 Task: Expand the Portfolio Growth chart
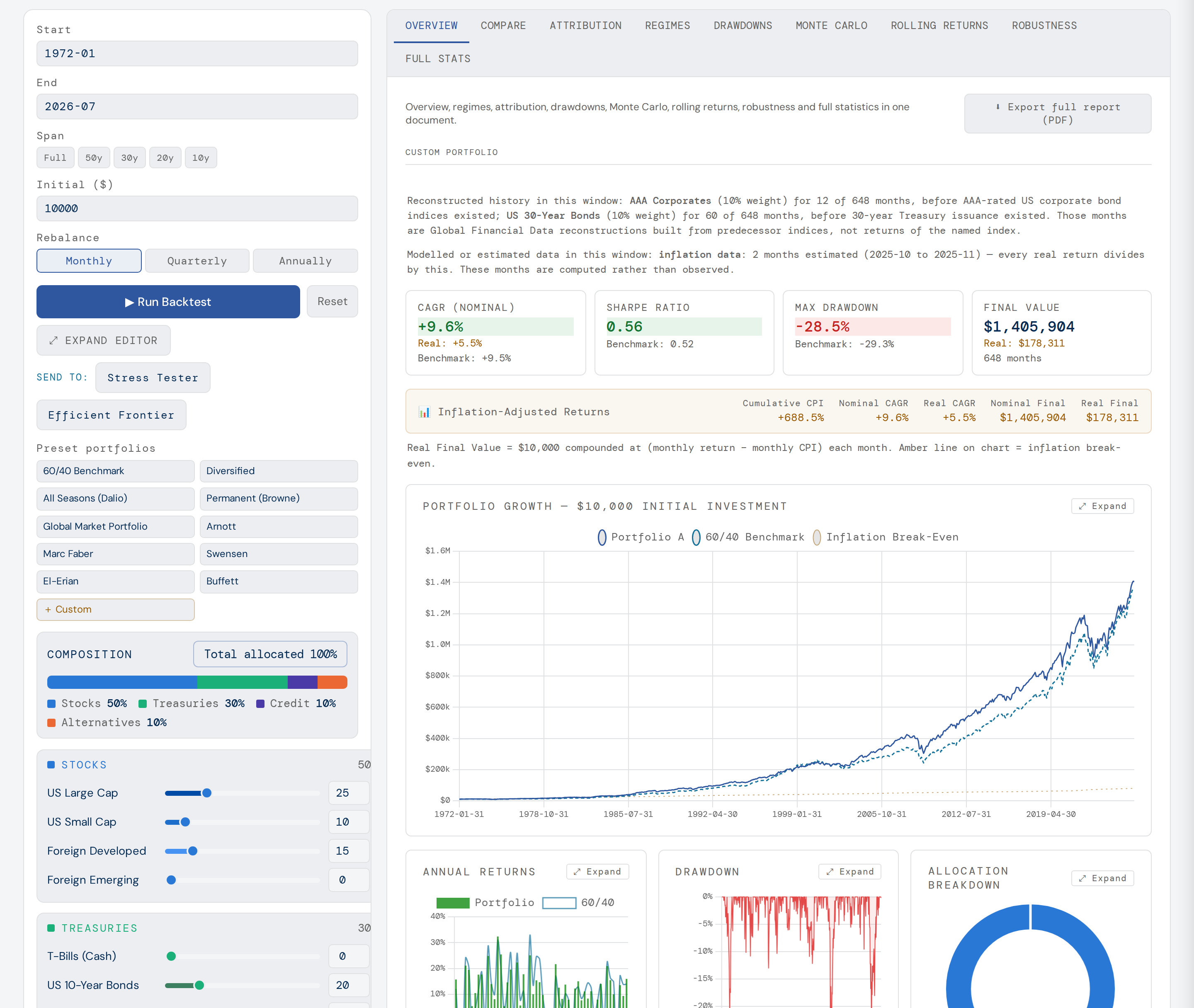tap(1102, 506)
